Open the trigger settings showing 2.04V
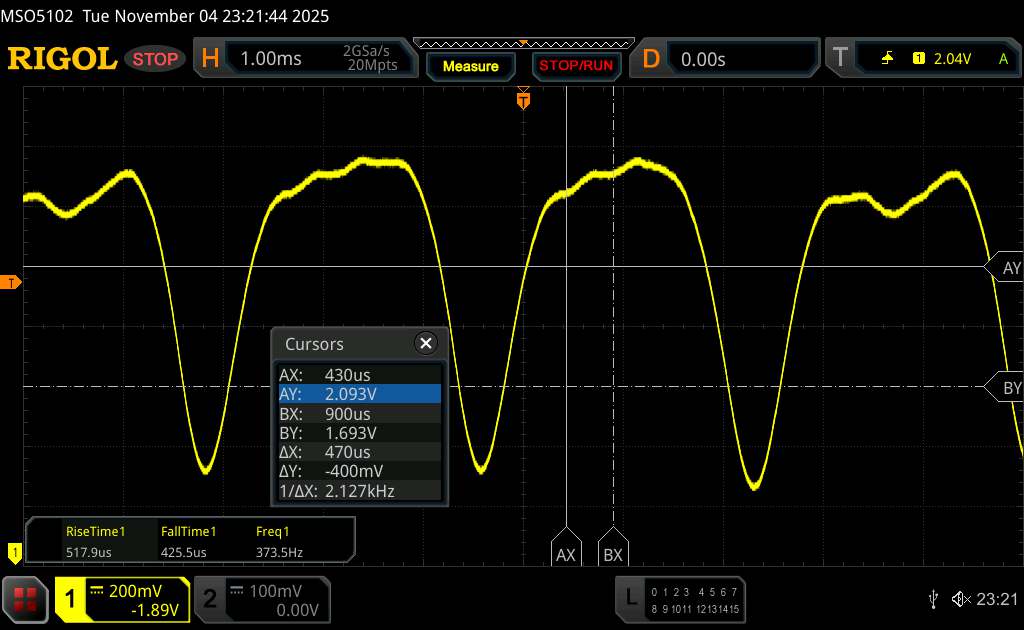This screenshot has width=1024, height=630. [x=925, y=59]
